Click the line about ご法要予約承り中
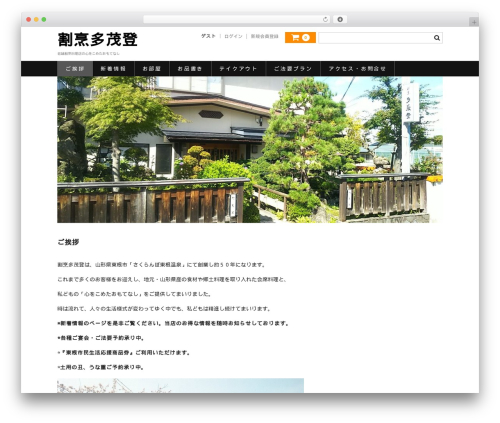This screenshot has height=423, width=500. (x=101, y=338)
